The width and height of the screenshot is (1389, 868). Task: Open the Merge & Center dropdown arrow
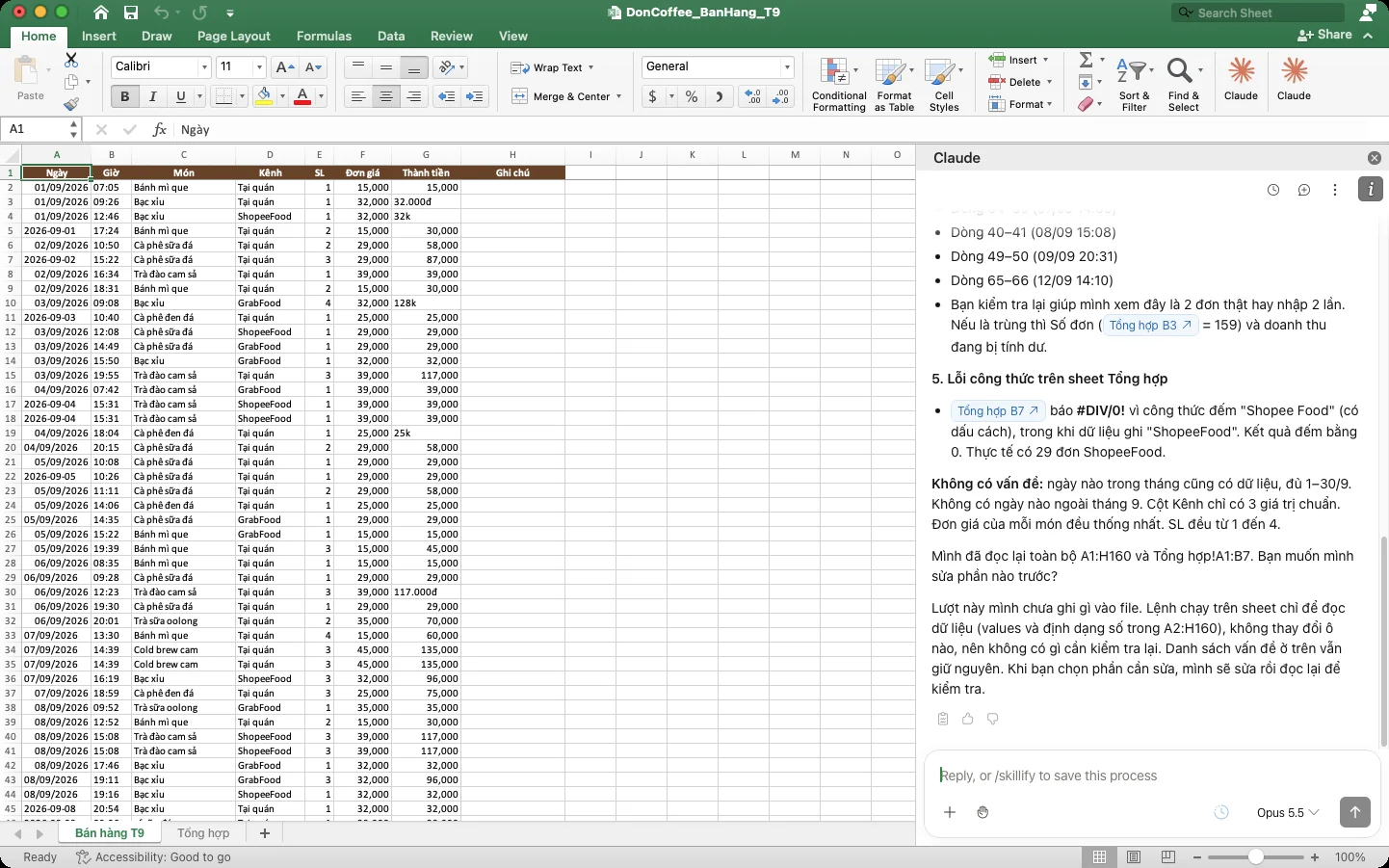point(618,96)
